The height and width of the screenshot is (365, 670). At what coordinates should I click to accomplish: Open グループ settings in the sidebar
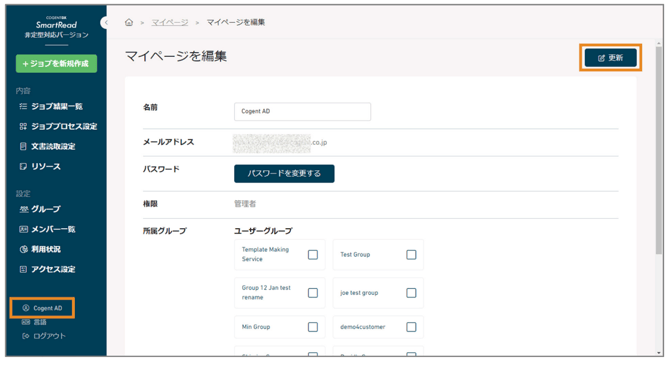(46, 209)
